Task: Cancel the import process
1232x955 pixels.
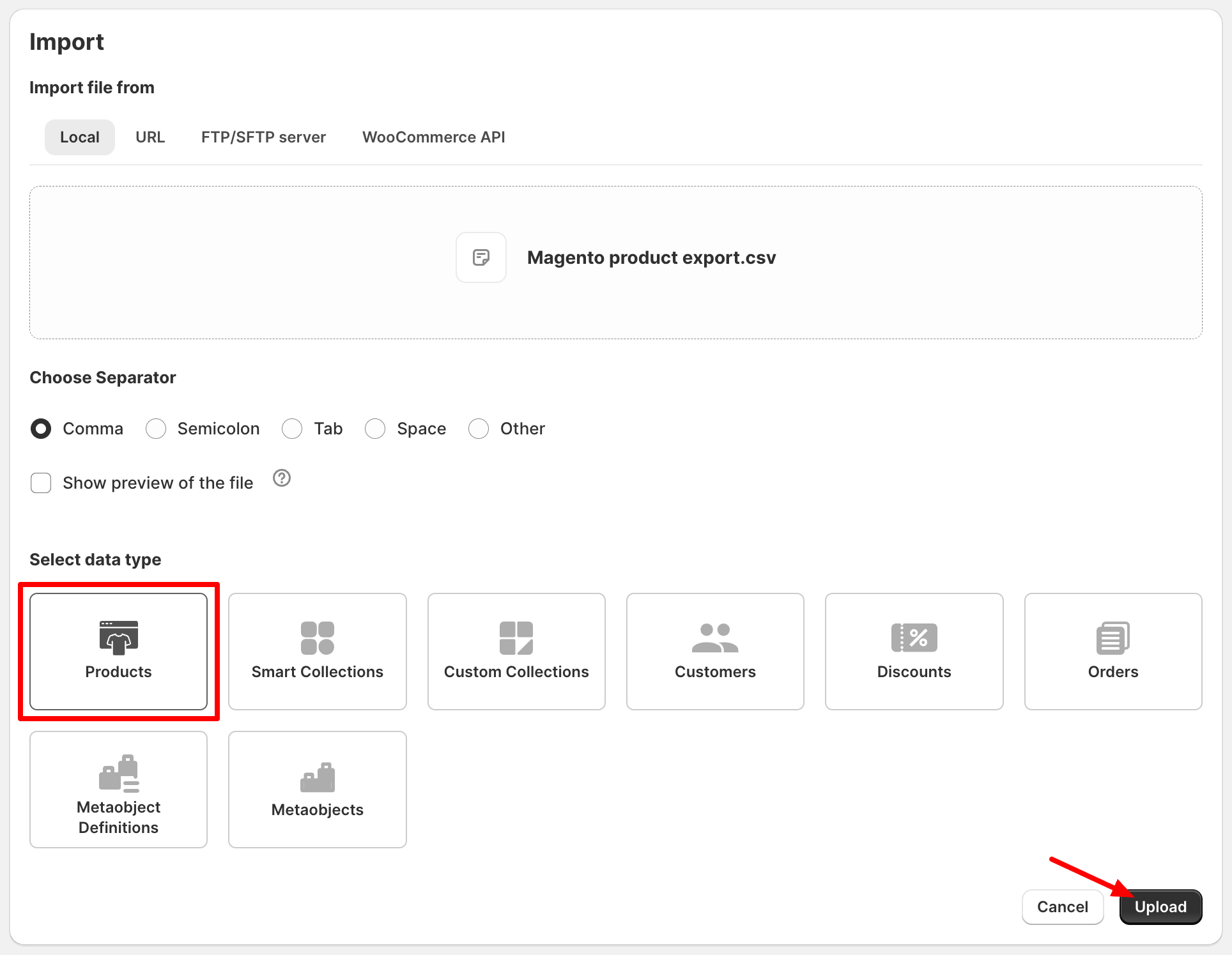Action: coord(1062,906)
